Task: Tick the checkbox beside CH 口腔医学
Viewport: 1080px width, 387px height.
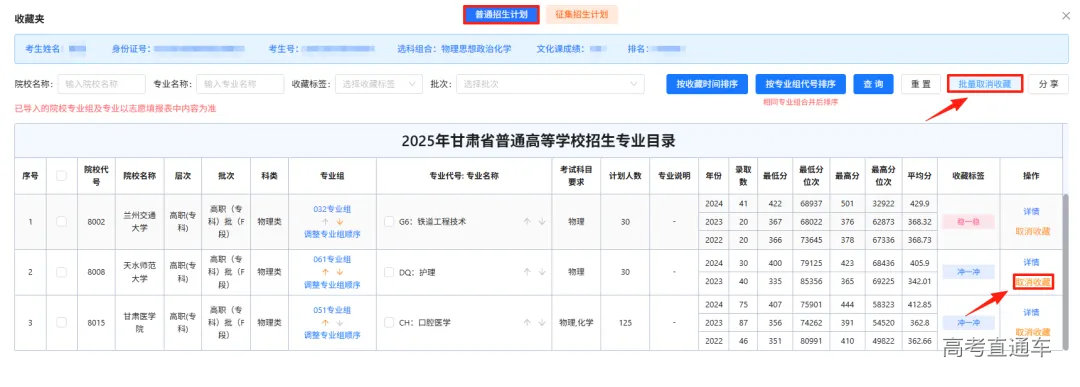Action: point(389,322)
